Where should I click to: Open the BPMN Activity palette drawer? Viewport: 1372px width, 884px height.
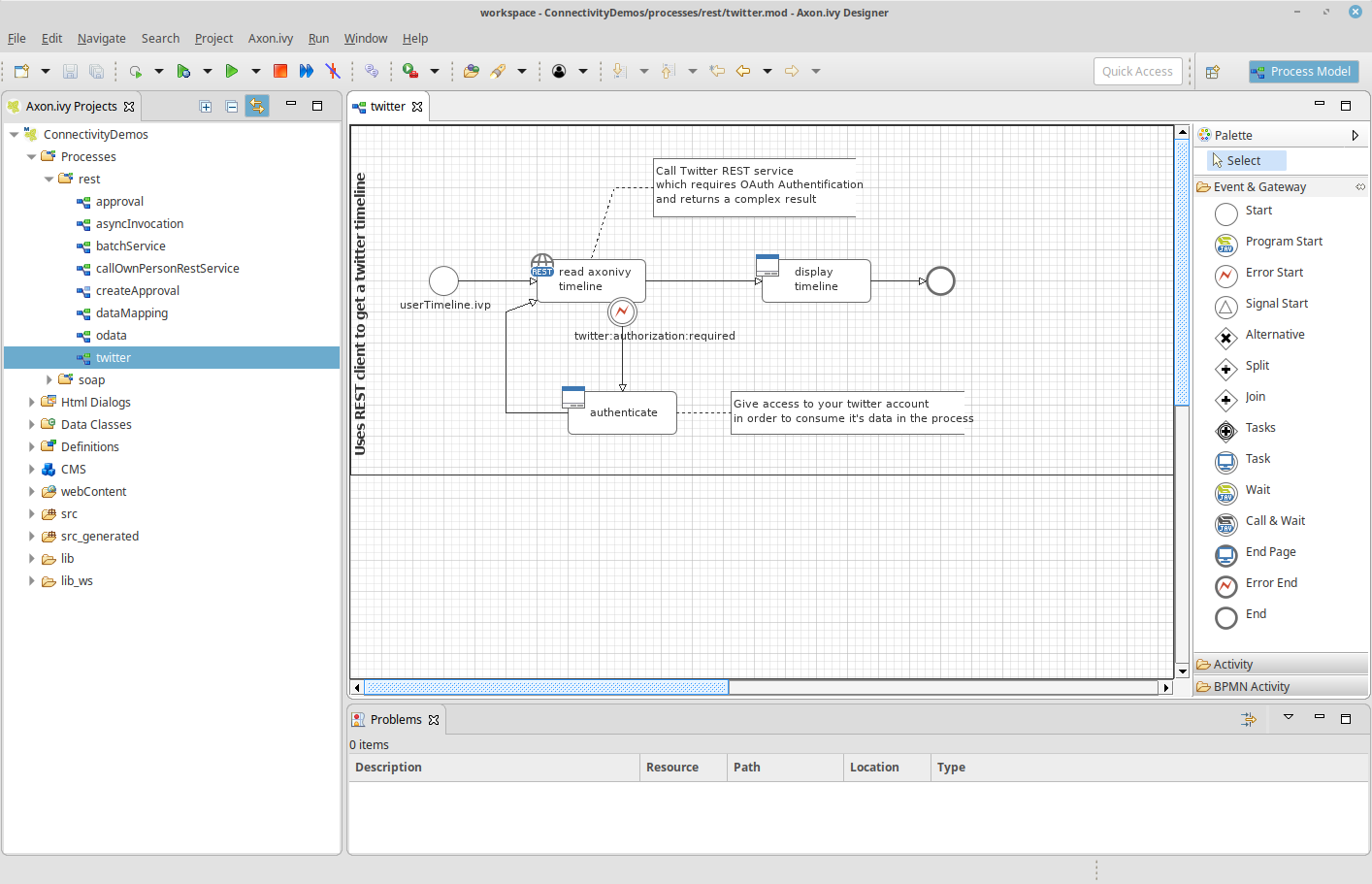pos(1281,687)
